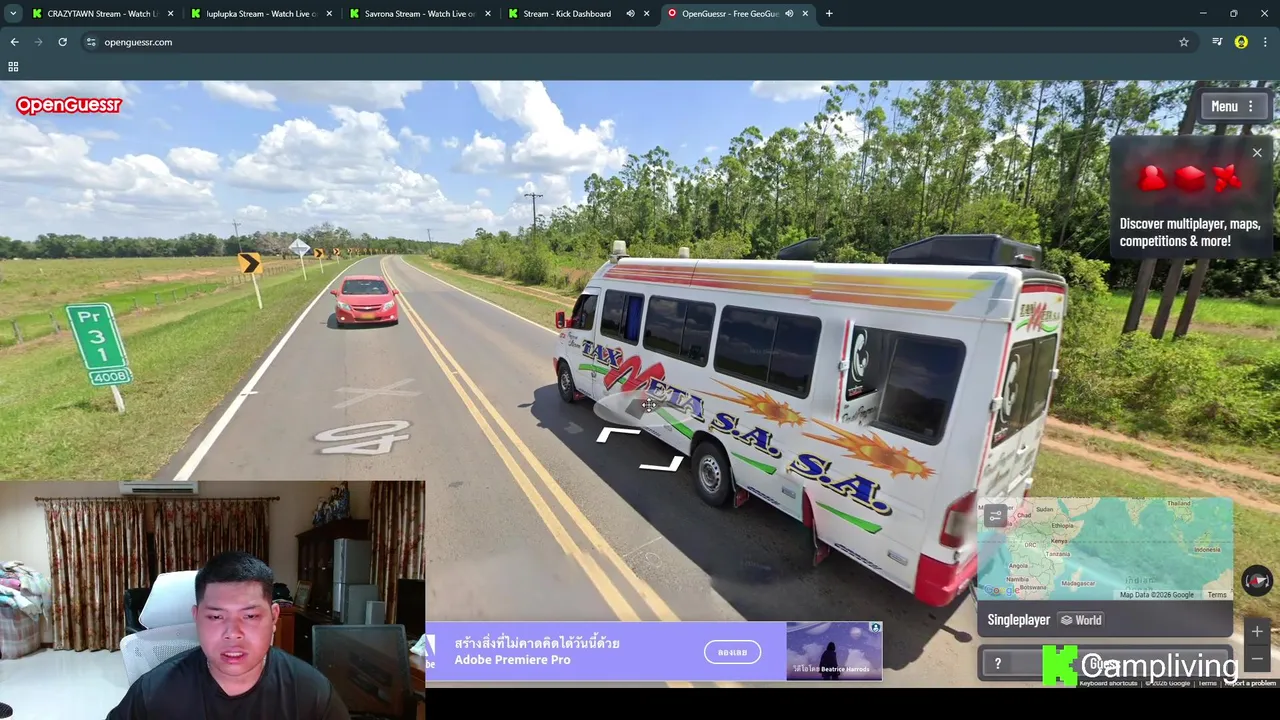Viewport: 1280px width, 720px height.
Task: Open the apps grid in bookmarks bar
Action: [13, 67]
